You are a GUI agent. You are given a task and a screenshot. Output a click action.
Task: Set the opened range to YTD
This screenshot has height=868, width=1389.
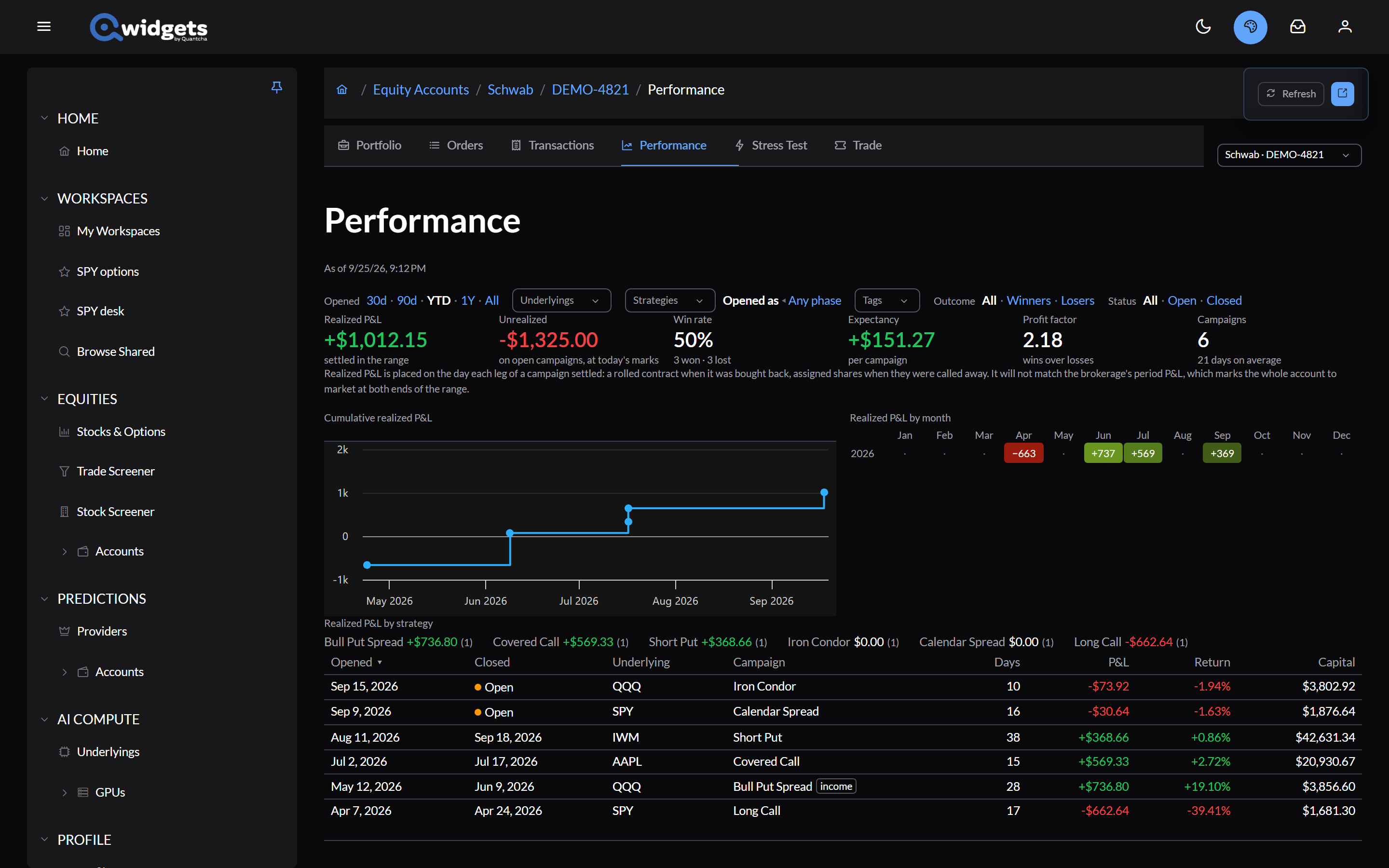(438, 300)
